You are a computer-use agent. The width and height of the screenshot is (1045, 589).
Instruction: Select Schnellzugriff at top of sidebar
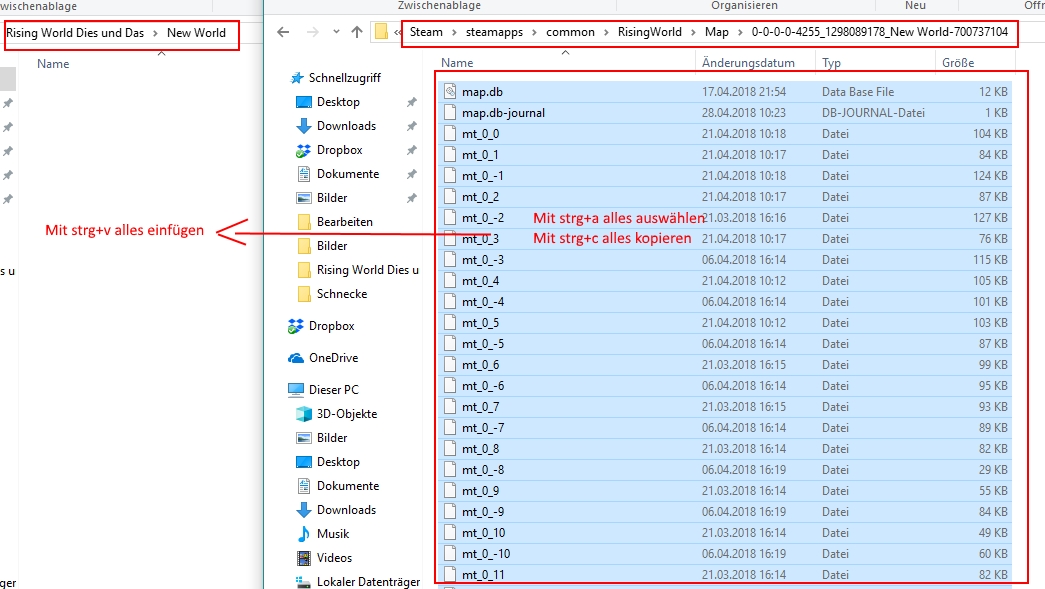344,78
